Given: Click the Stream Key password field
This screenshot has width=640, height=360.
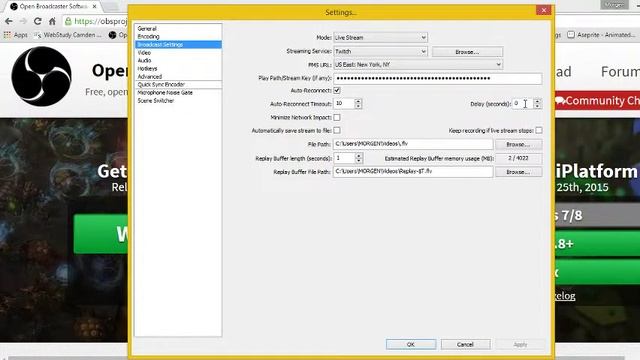Looking at the screenshot, I should point(438,78).
